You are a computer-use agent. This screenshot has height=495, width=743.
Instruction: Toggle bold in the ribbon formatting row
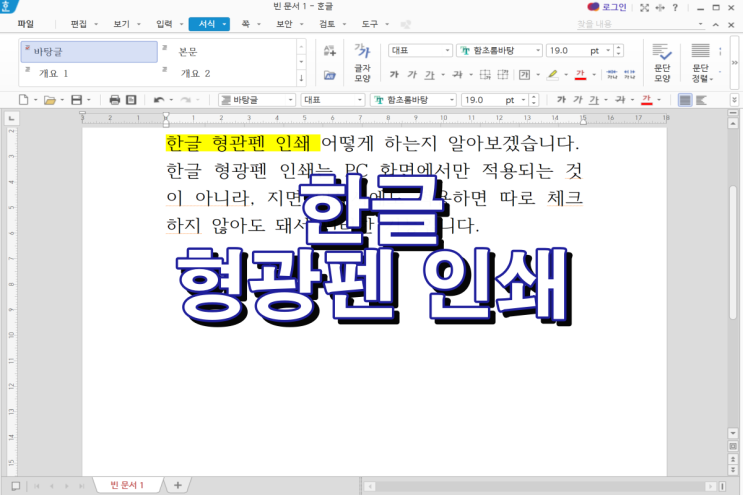tap(394, 74)
